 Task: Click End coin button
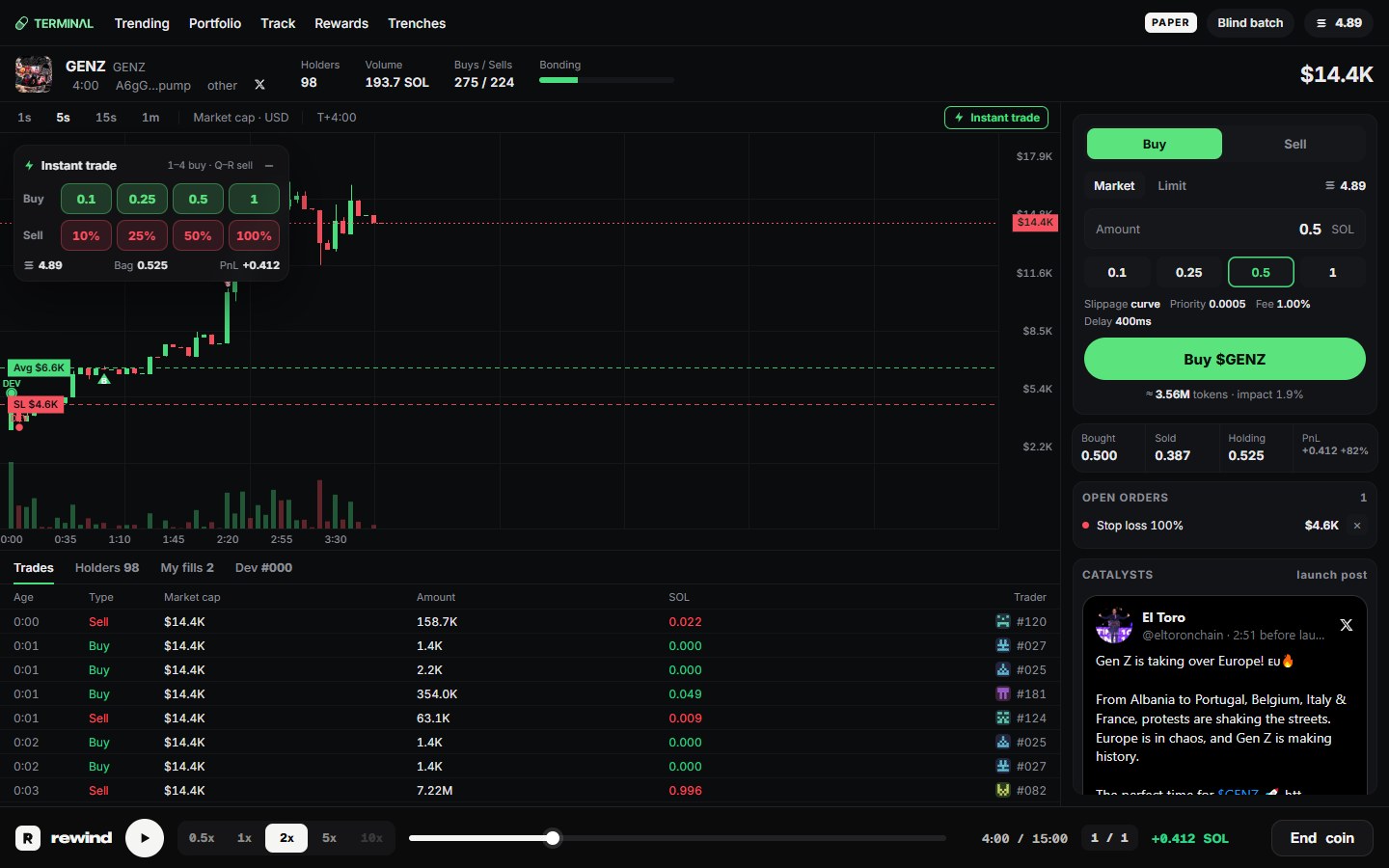click(1322, 838)
